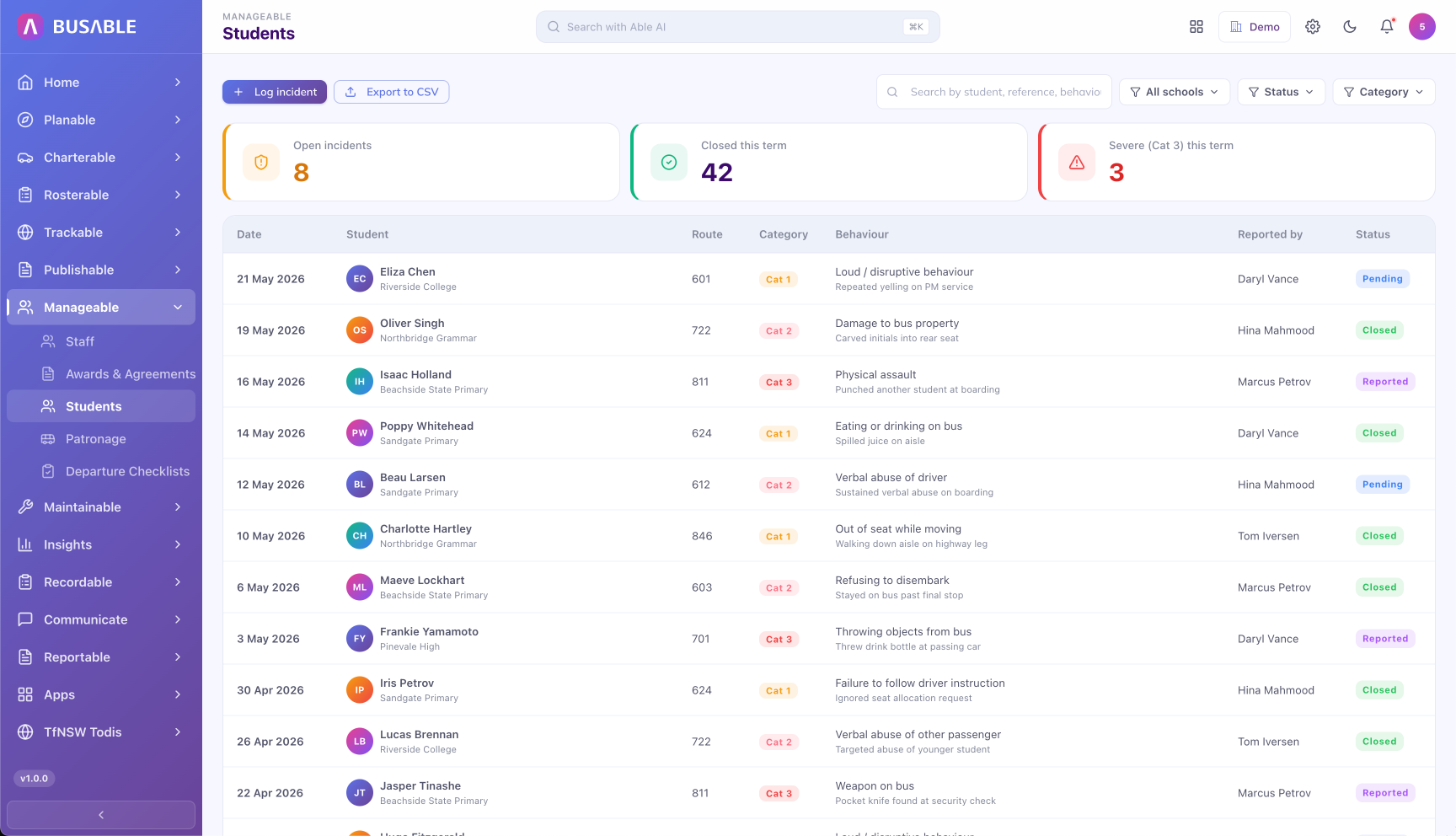Open the apps grid icon in header
1456x836 pixels.
[1196, 27]
